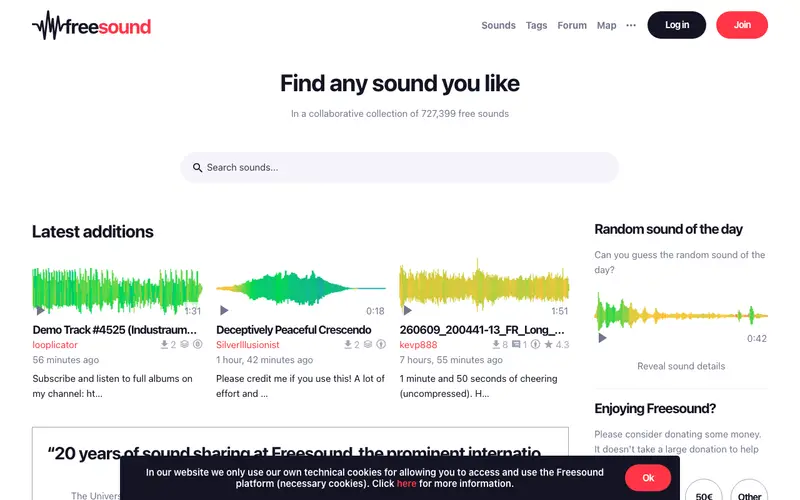Click '56 minutes ago' timestamp text
Viewport: 800px width, 500px height.
coord(66,360)
